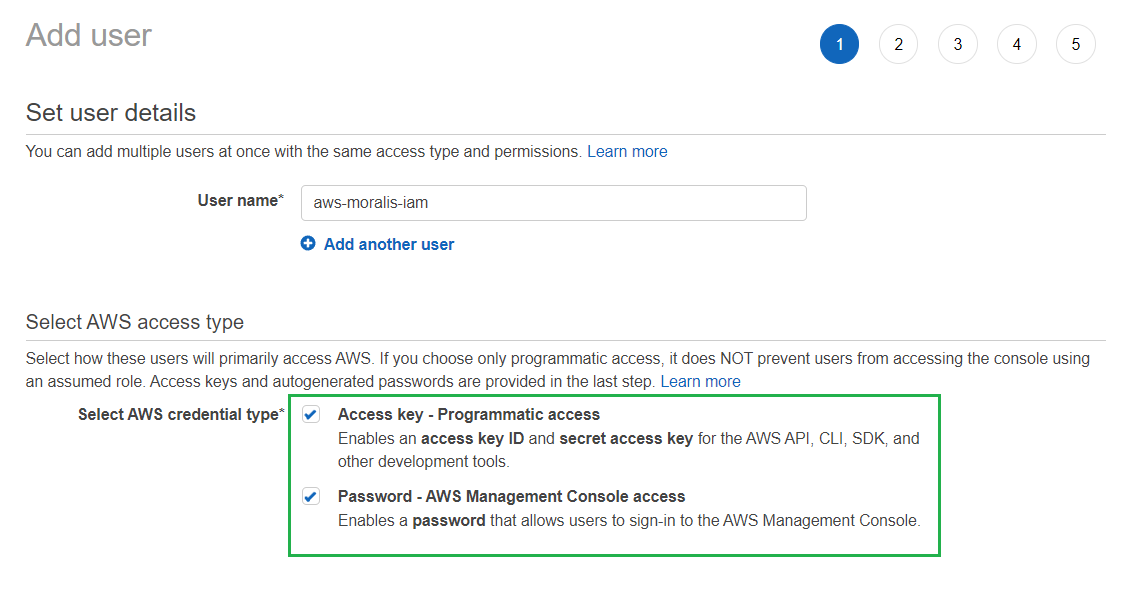The image size is (1131, 592).
Task: Select the text aws-moralis-iam
Action: click(x=370, y=202)
